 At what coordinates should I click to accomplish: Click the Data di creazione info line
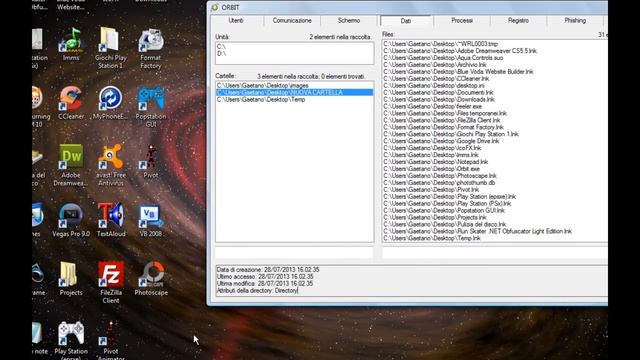[x=268, y=270]
